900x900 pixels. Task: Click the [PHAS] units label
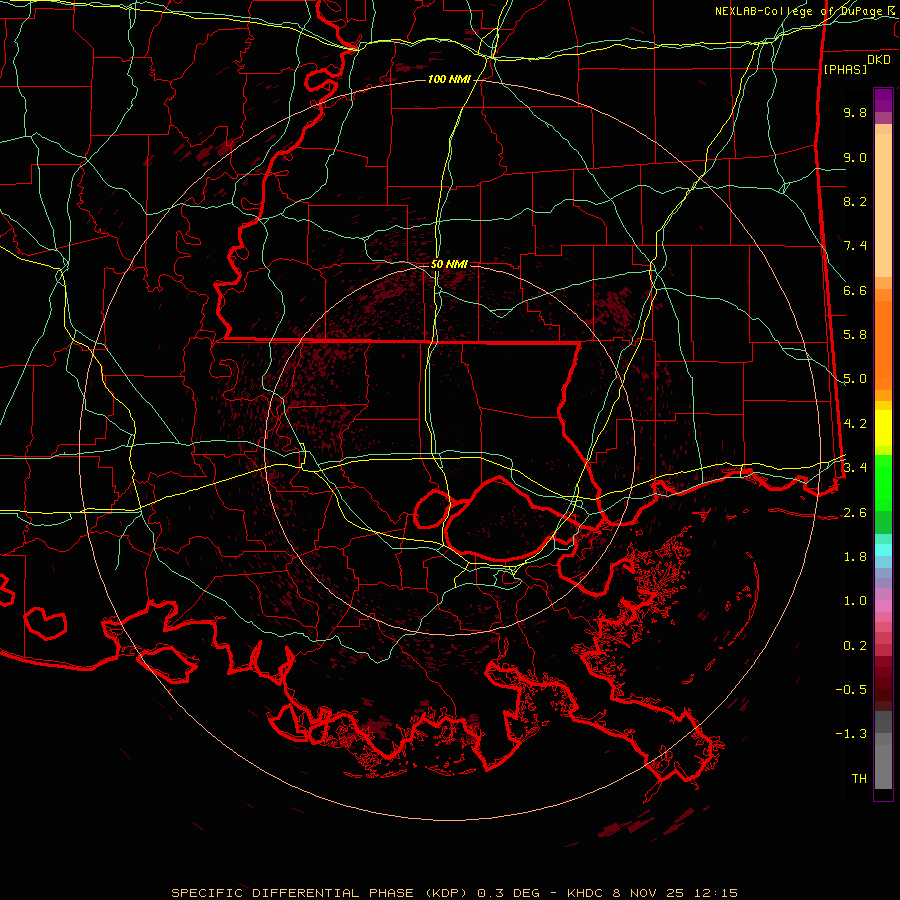[845, 69]
